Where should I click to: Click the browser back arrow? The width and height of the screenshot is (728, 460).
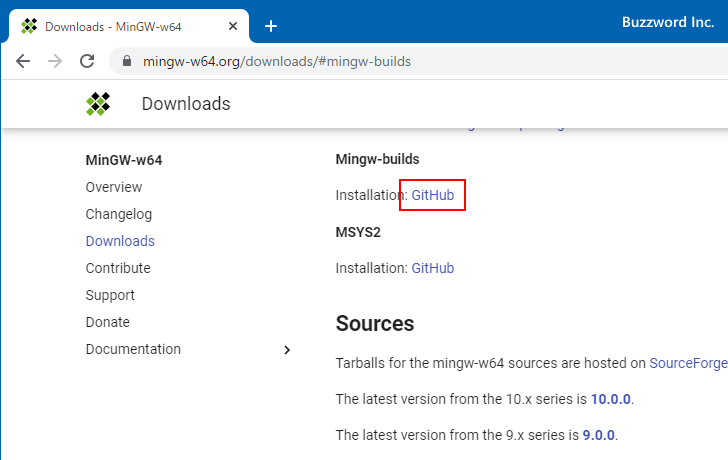(x=23, y=61)
